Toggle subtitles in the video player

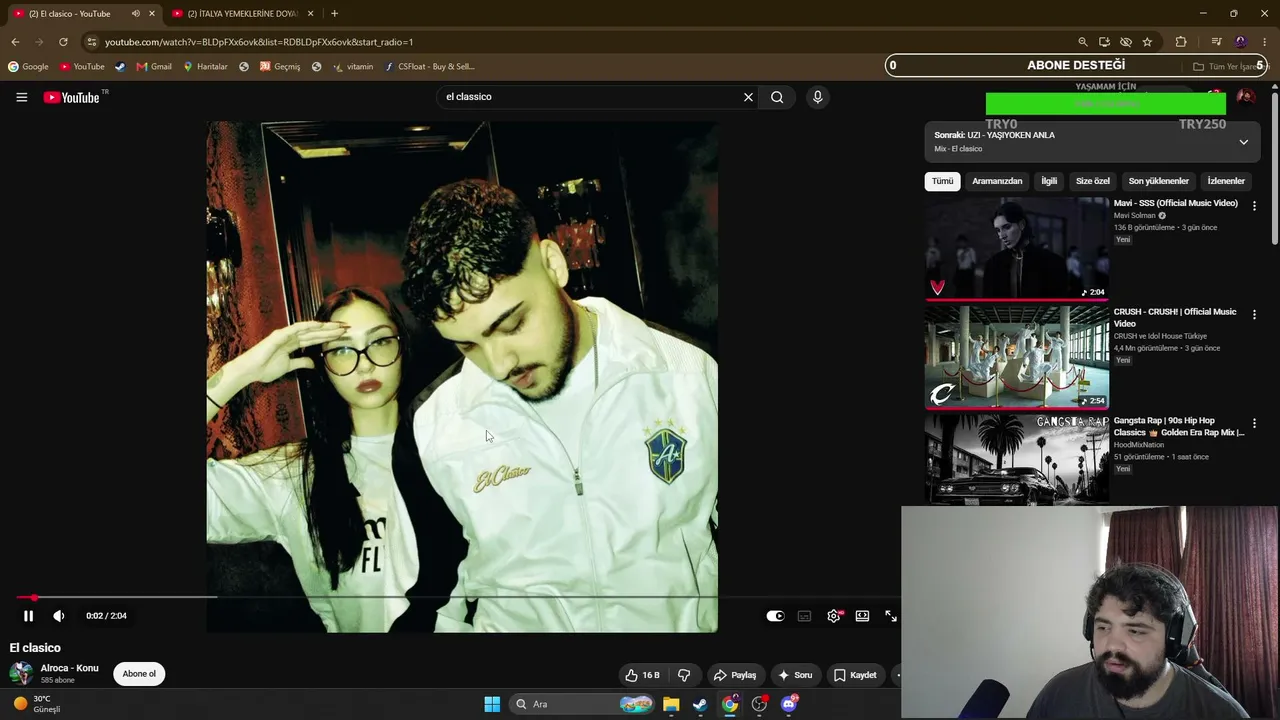(x=804, y=616)
